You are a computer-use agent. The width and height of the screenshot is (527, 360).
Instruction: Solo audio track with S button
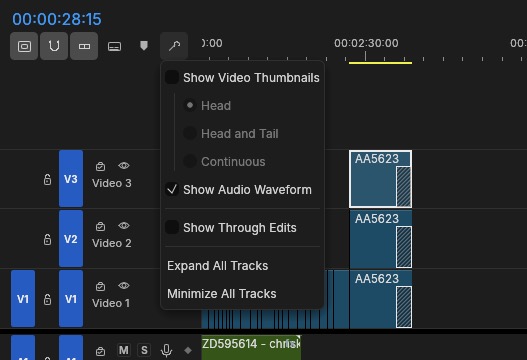[144, 350]
